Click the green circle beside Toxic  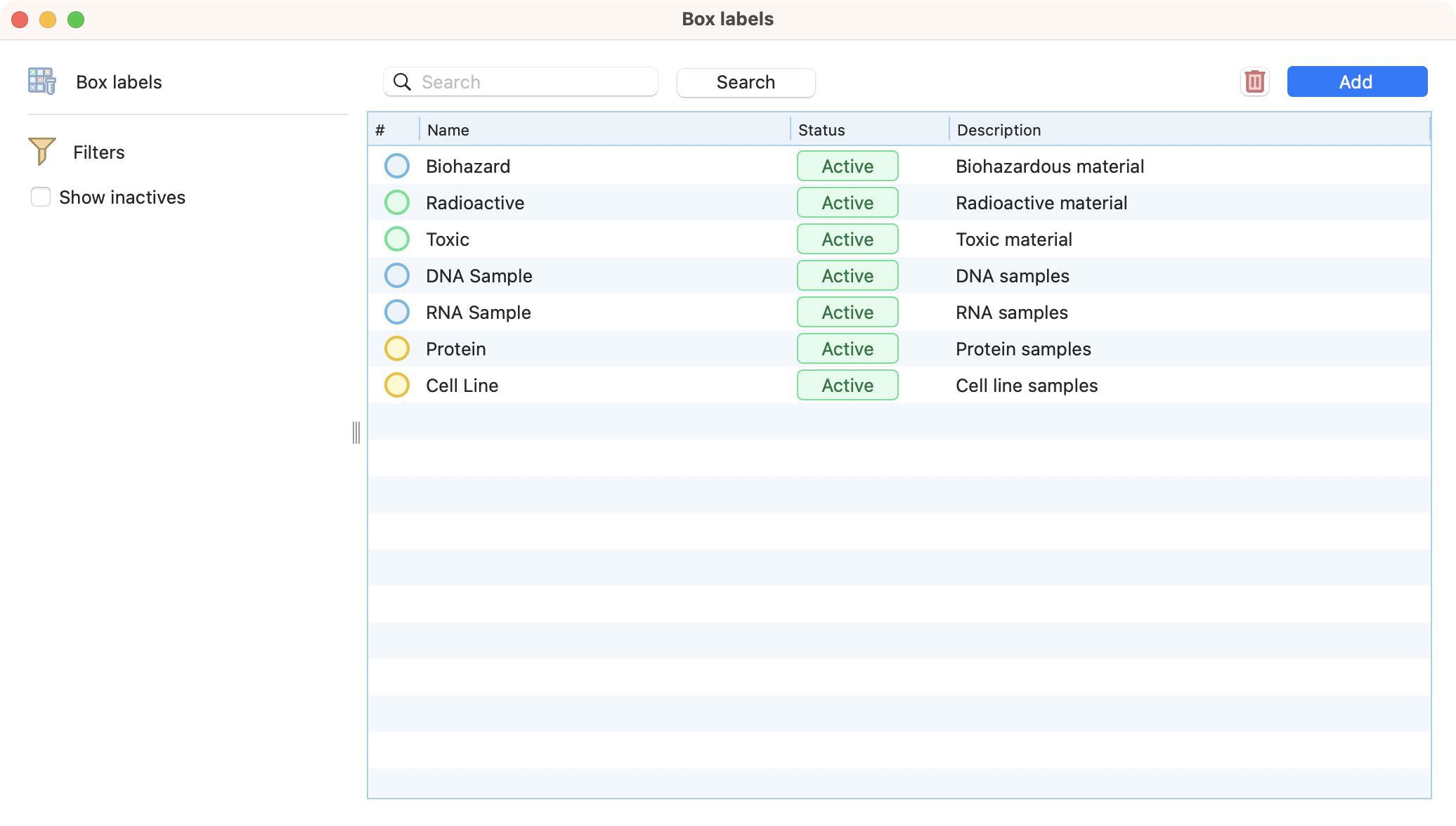397,240
